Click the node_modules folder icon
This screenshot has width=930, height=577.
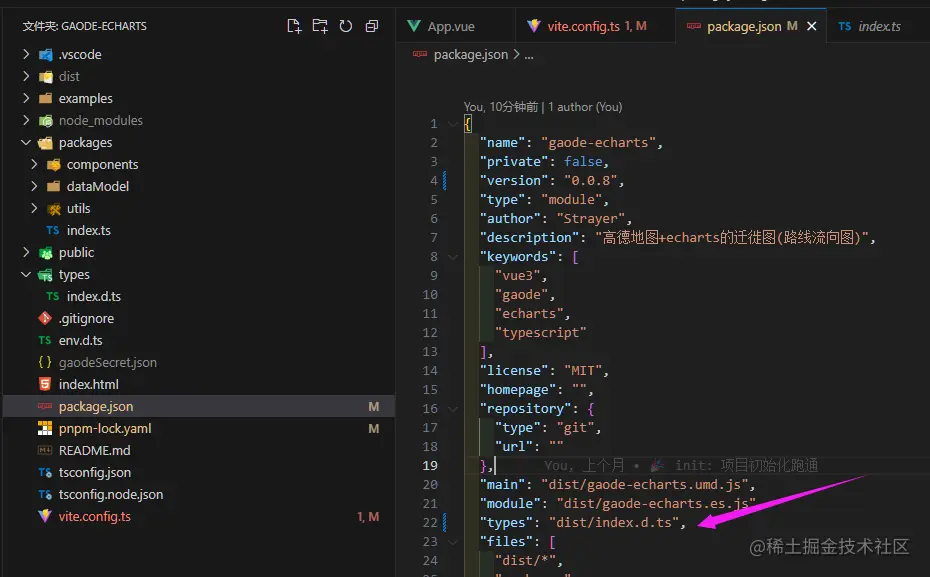pyautogui.click(x=46, y=121)
